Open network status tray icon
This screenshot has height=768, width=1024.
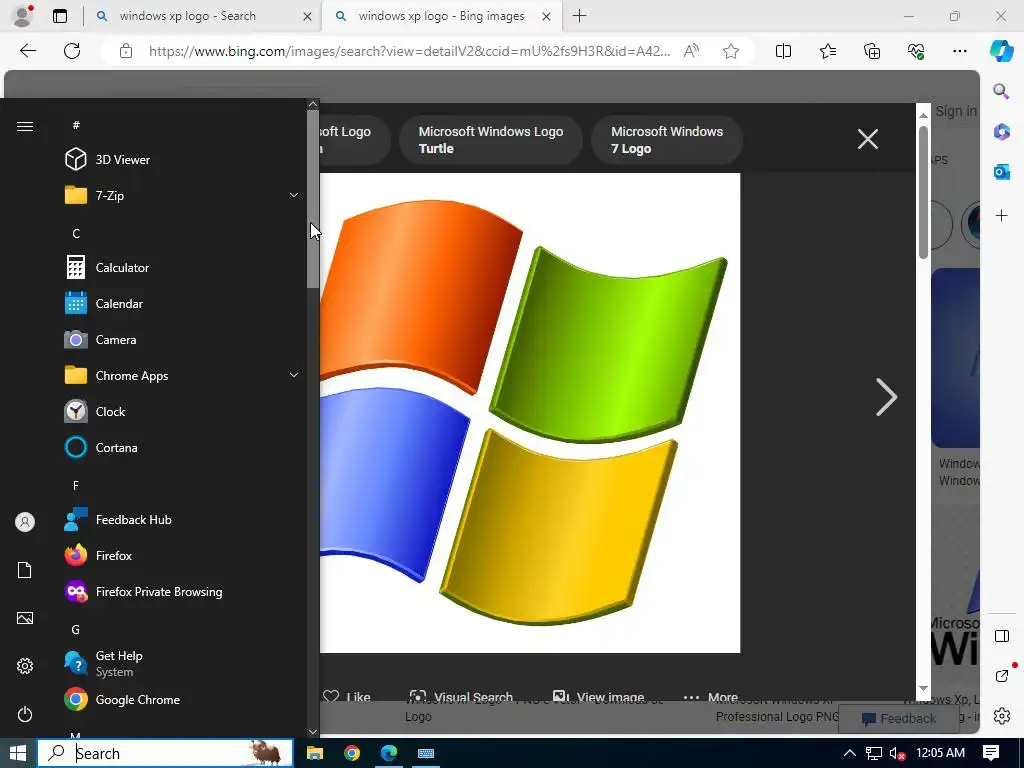874,754
